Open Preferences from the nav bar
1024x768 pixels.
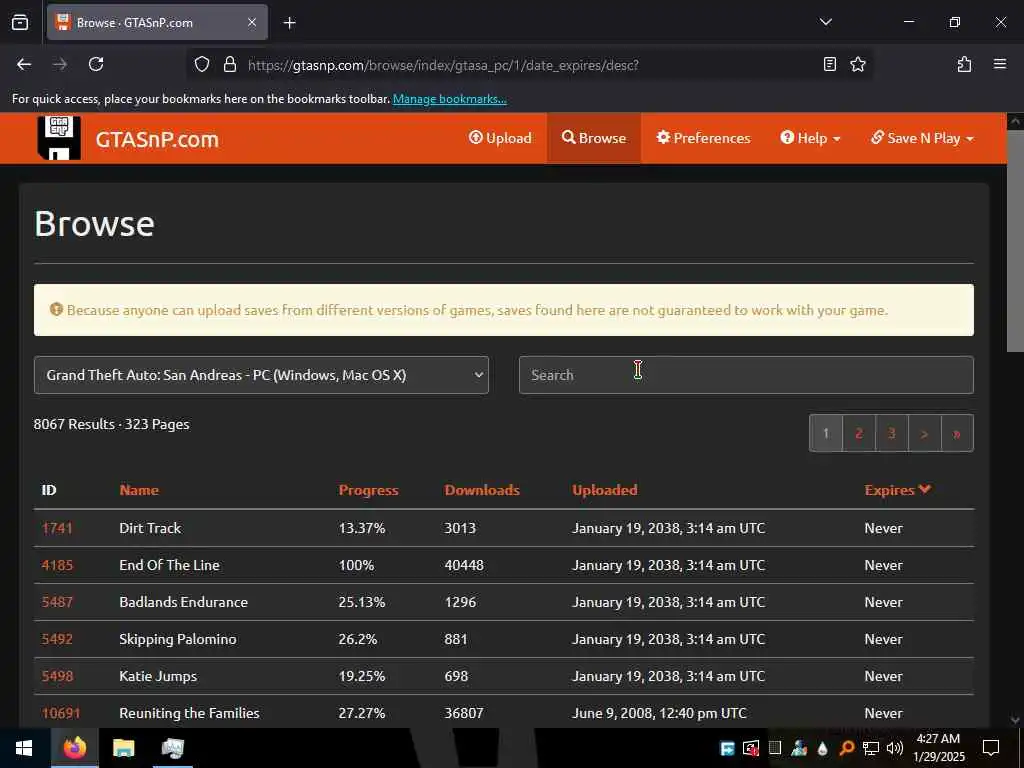point(703,138)
